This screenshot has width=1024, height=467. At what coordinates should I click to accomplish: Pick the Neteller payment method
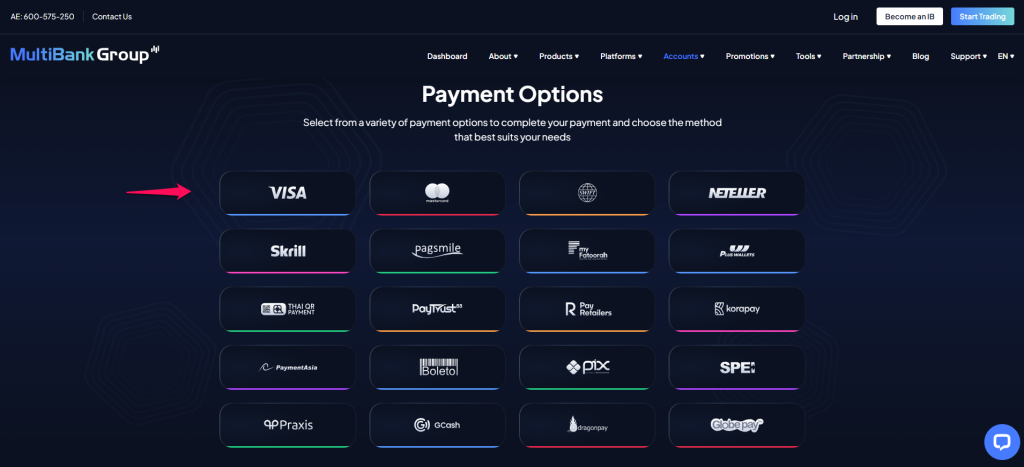737,192
